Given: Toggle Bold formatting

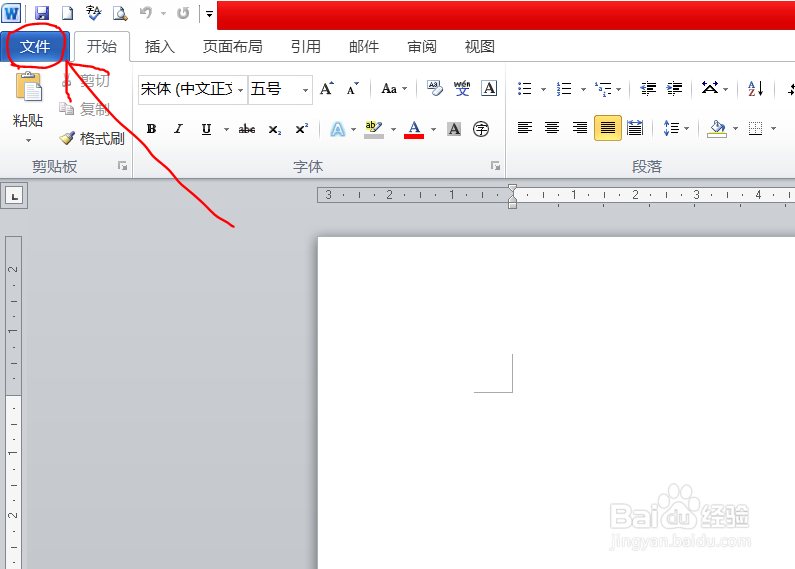Looking at the screenshot, I should click(x=151, y=129).
